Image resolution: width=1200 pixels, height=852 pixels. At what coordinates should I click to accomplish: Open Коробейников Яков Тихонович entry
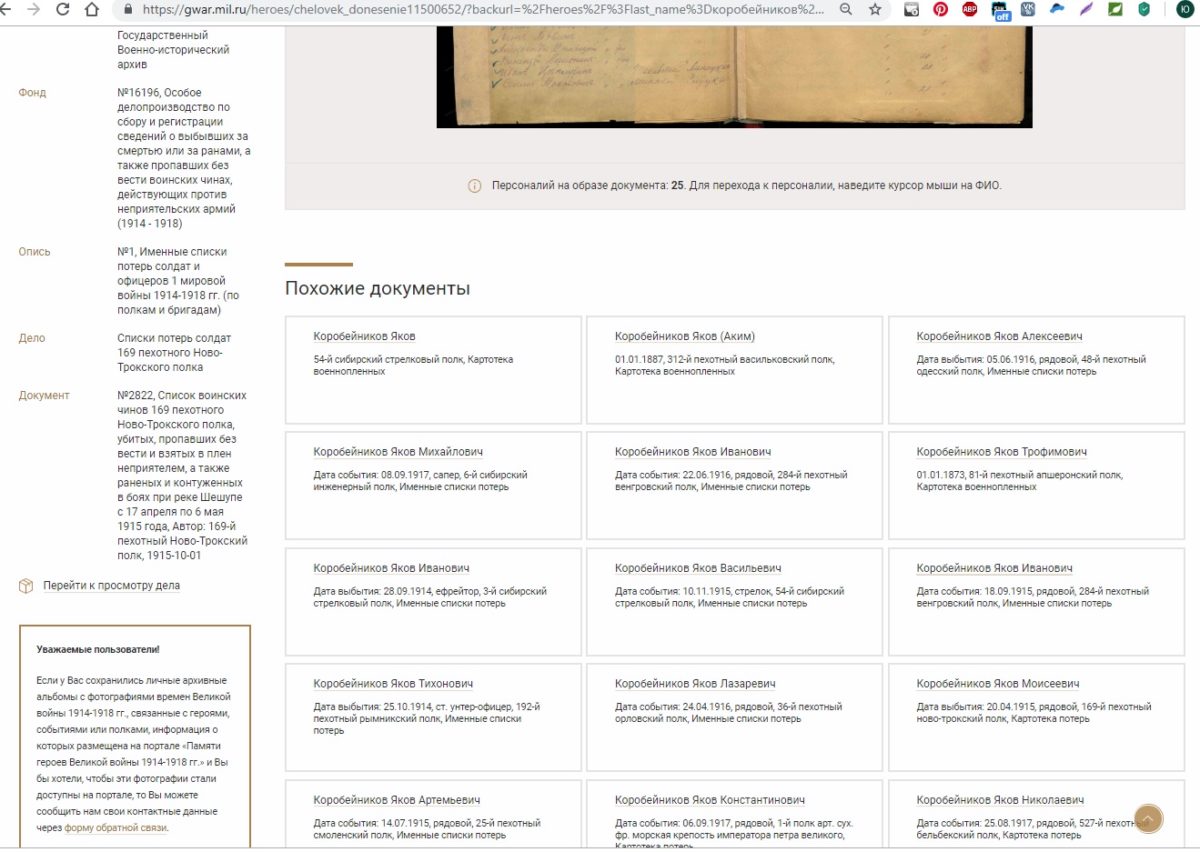pyautogui.click(x=393, y=684)
